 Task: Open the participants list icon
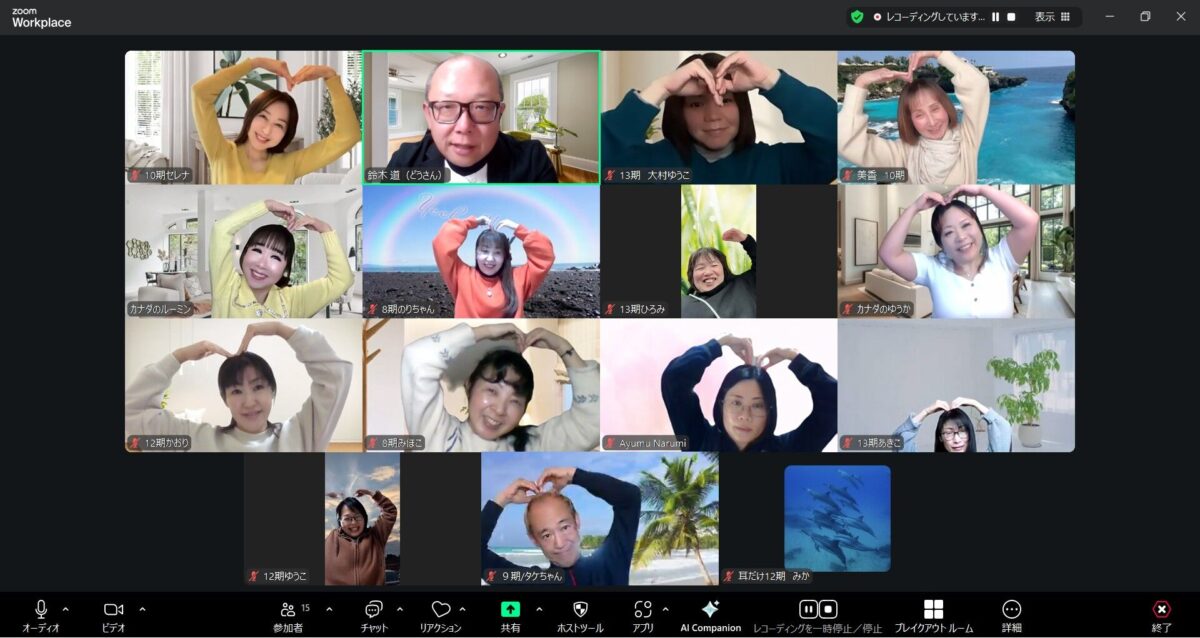[x=288, y=609]
